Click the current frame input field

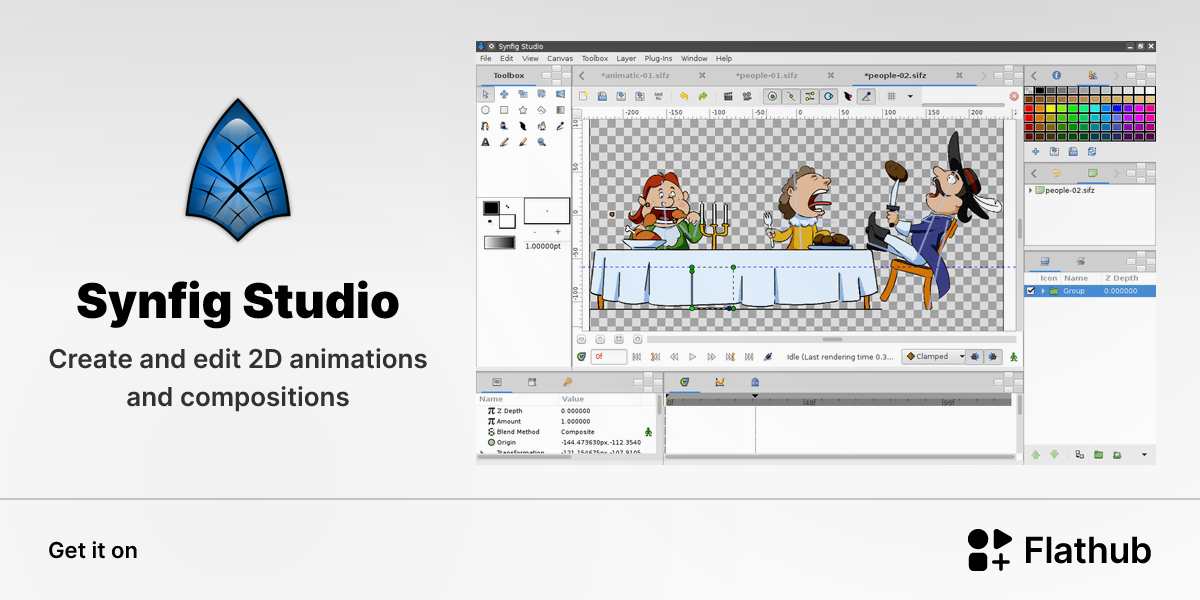point(609,356)
